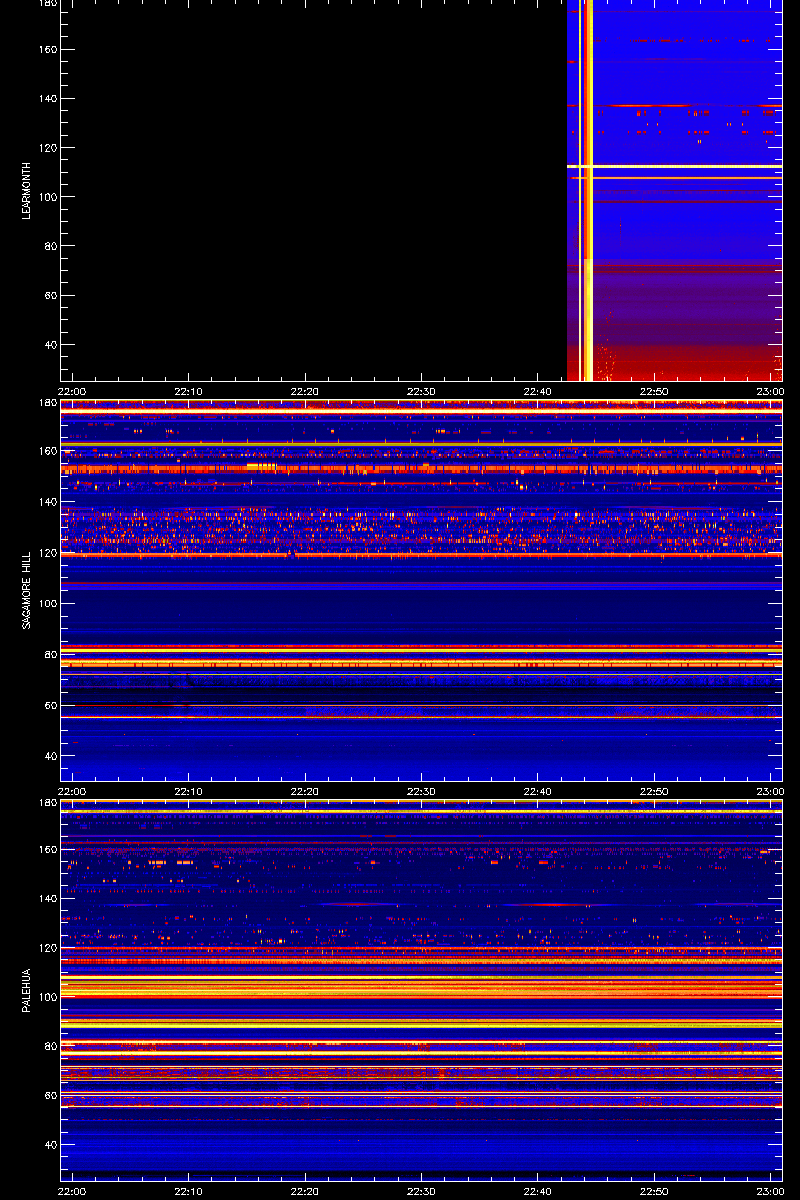800x1200 pixels.
Task: Select the 40 tick label on Sagamore Hill axis
Action: click(51, 756)
